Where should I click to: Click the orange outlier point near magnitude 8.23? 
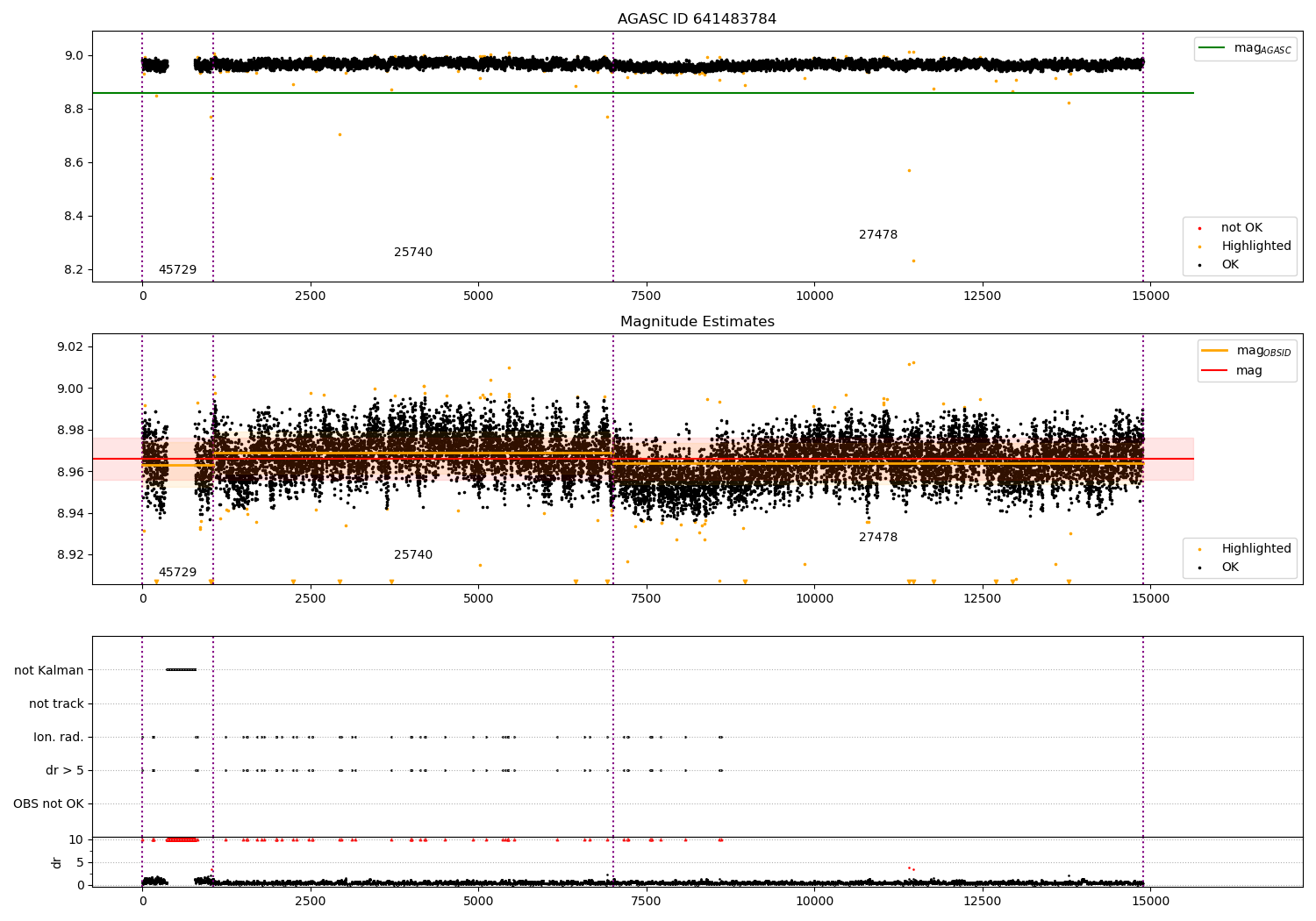click(913, 261)
